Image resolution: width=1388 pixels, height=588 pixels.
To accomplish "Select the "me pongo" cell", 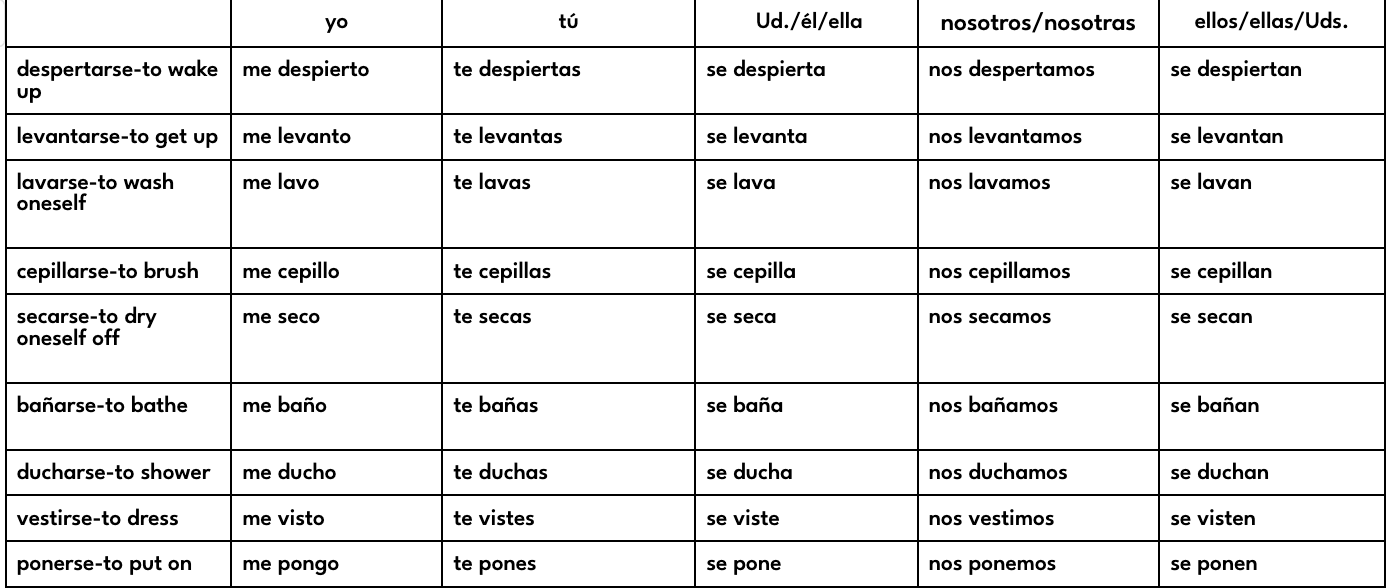I will [x=289, y=563].
